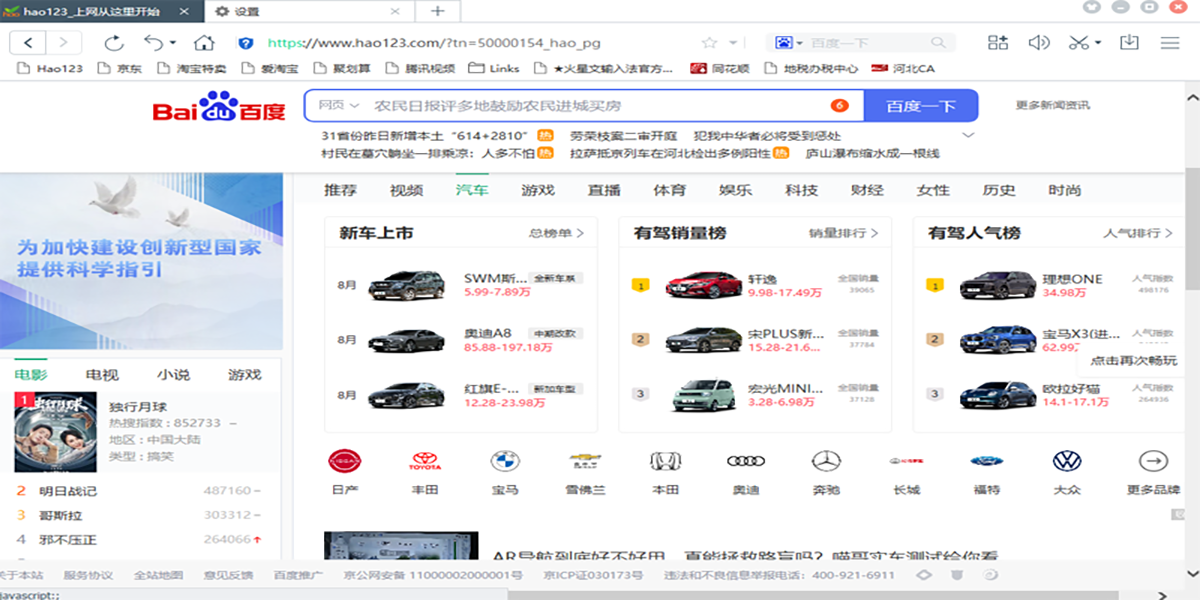Select the 科技 category tab
1200x600 pixels.
[x=801, y=190]
